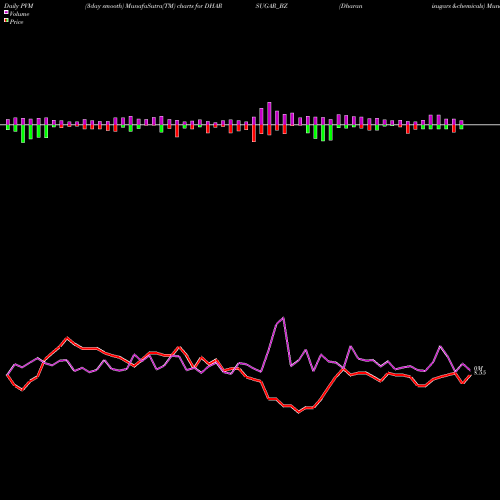The width and height of the screenshot is (500, 500).
Task: Click the 0M volume line end label
Action: pyautogui.click(x=479, y=368)
